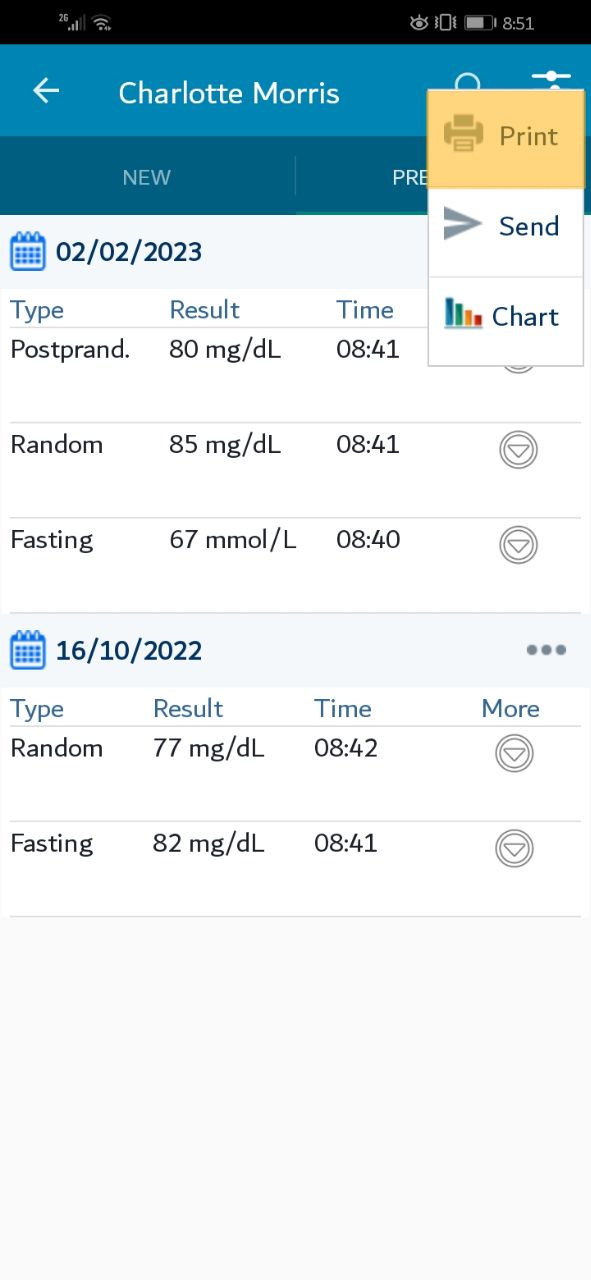591x1280 pixels.
Task: Tap calendar icon beside 16/10/2022
Action: click(28, 651)
